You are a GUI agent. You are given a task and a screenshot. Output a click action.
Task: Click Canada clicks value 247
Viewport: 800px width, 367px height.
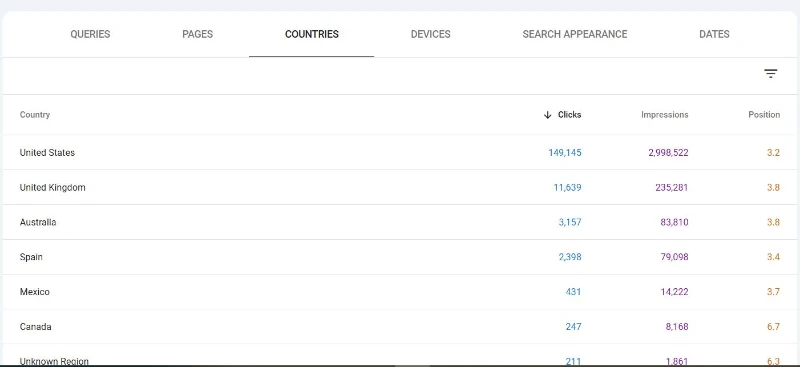(573, 327)
